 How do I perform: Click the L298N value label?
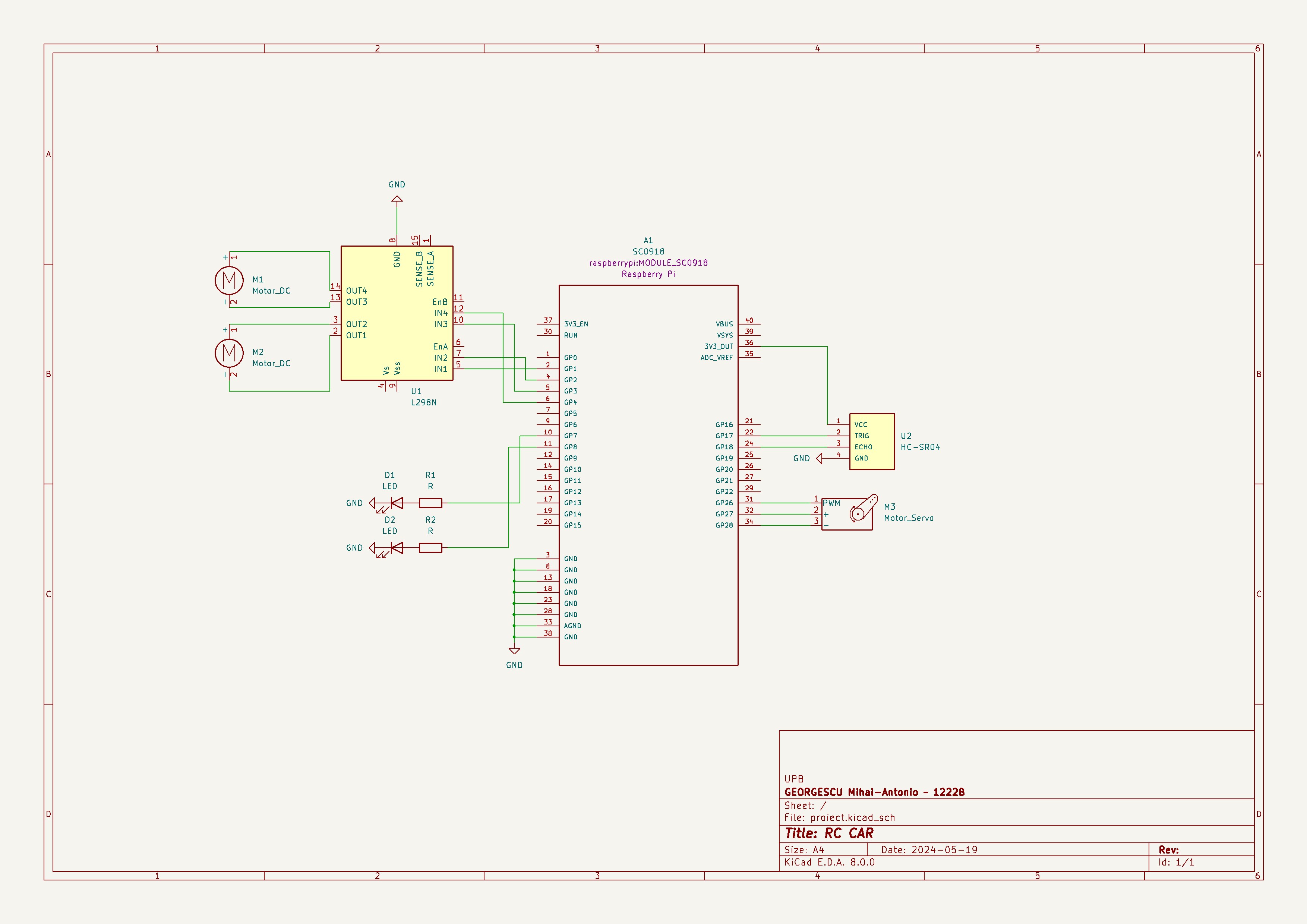tap(423, 402)
